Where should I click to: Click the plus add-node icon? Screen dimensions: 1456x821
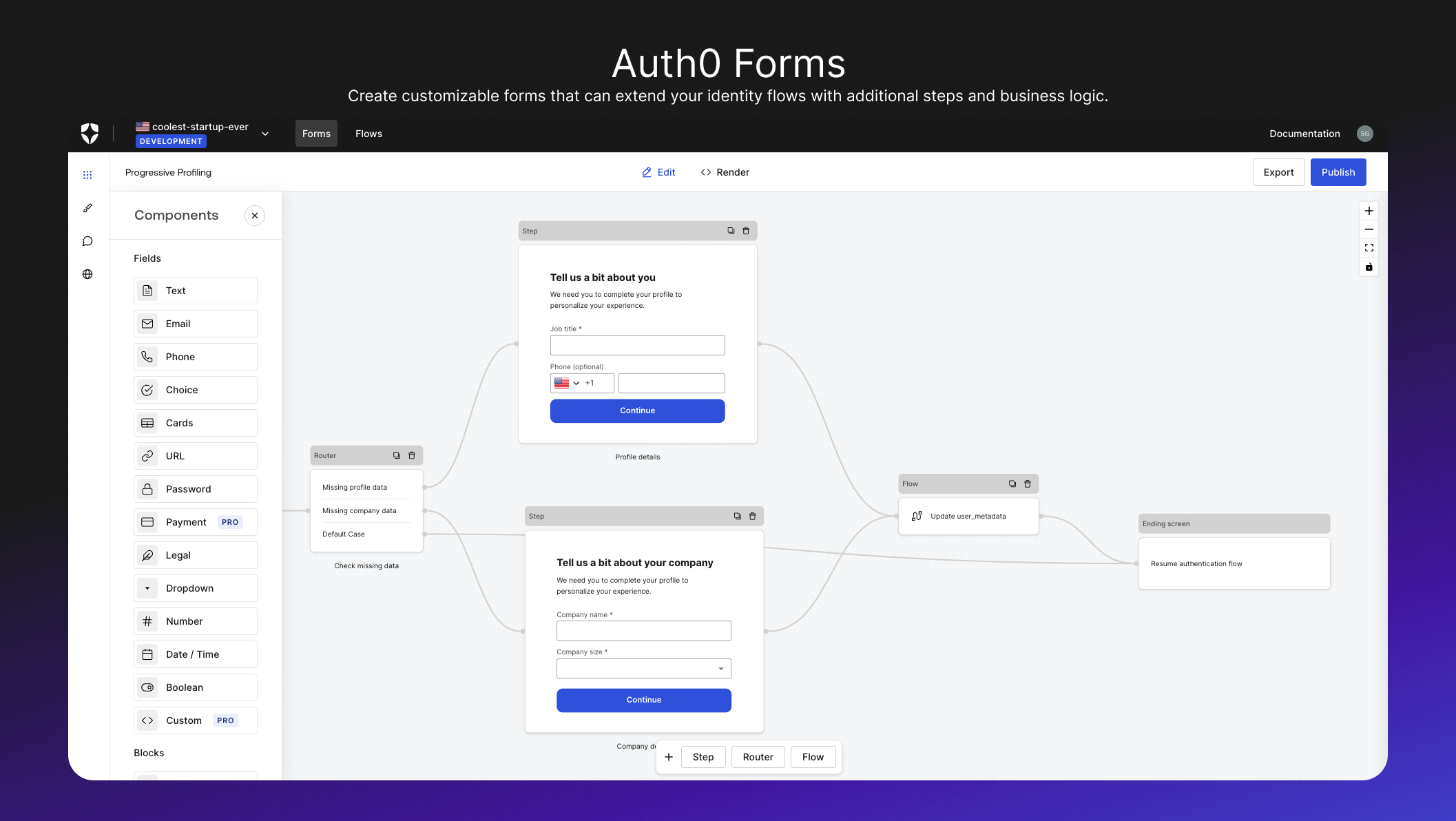tap(668, 757)
